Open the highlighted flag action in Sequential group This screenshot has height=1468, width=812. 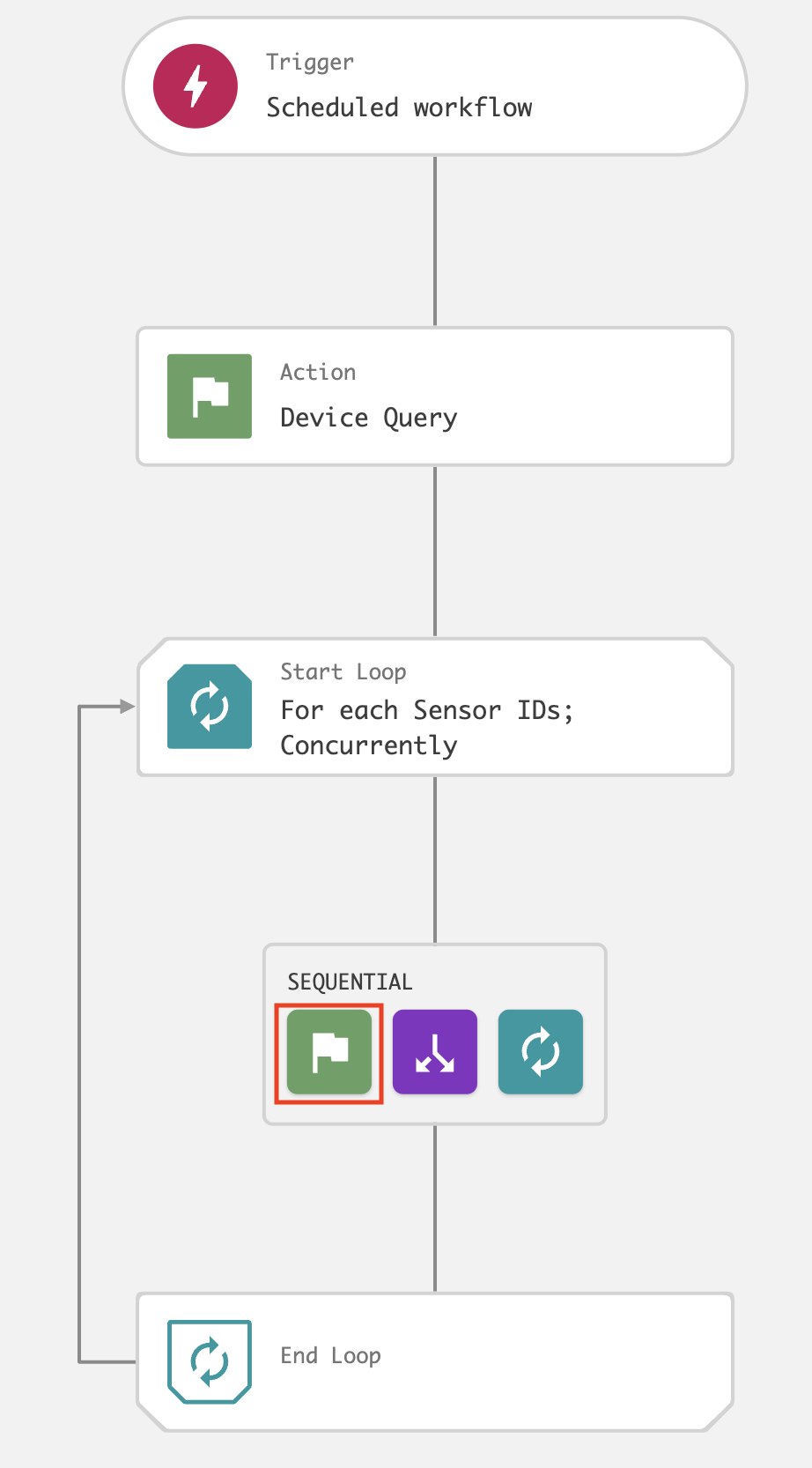tap(329, 1052)
